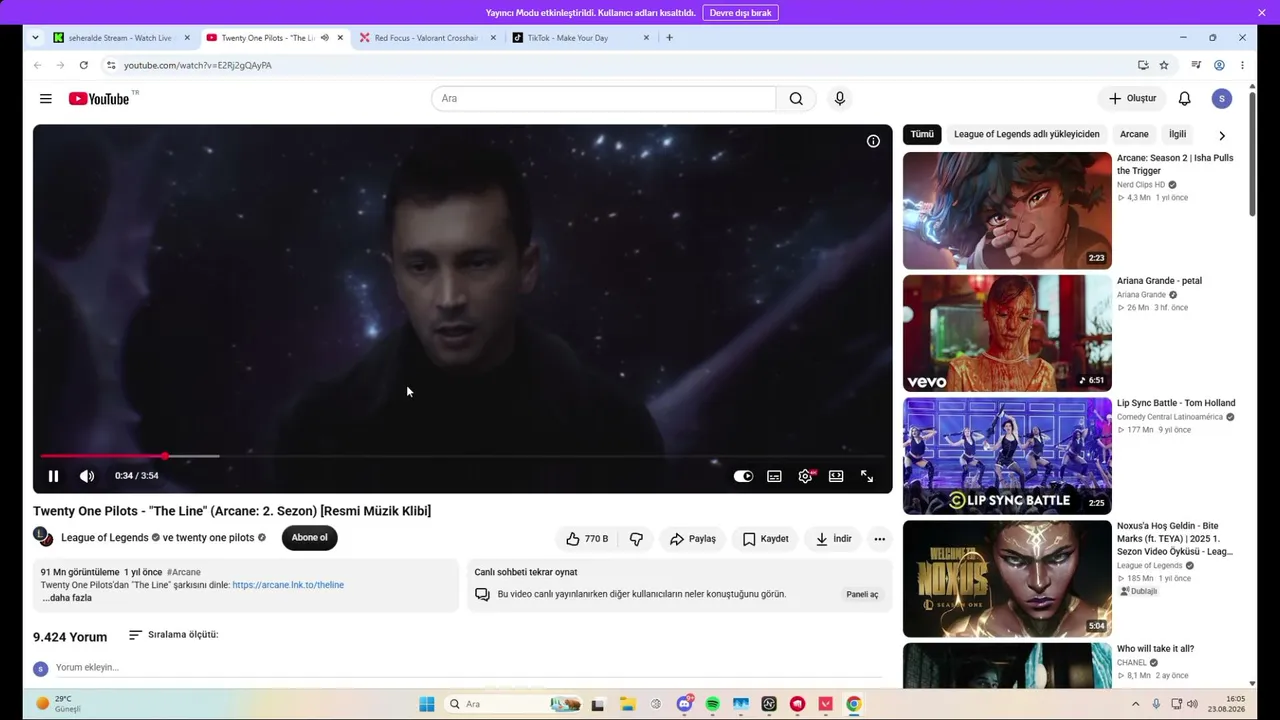Expand description with ...daha fazla
Screen dimensions: 1280x720
[67, 598]
